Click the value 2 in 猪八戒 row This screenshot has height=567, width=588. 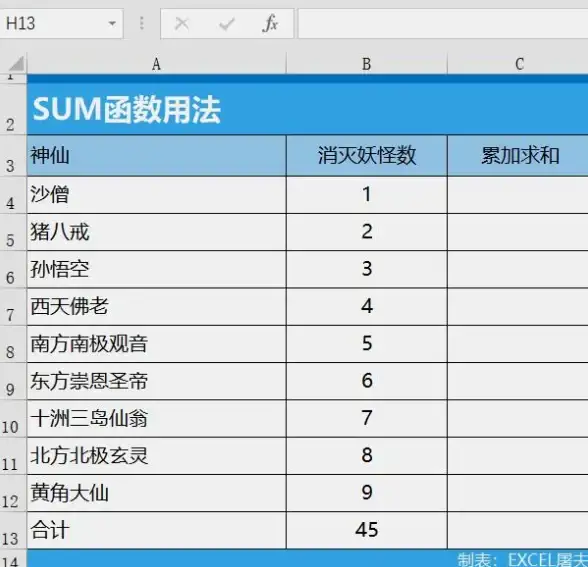367,232
